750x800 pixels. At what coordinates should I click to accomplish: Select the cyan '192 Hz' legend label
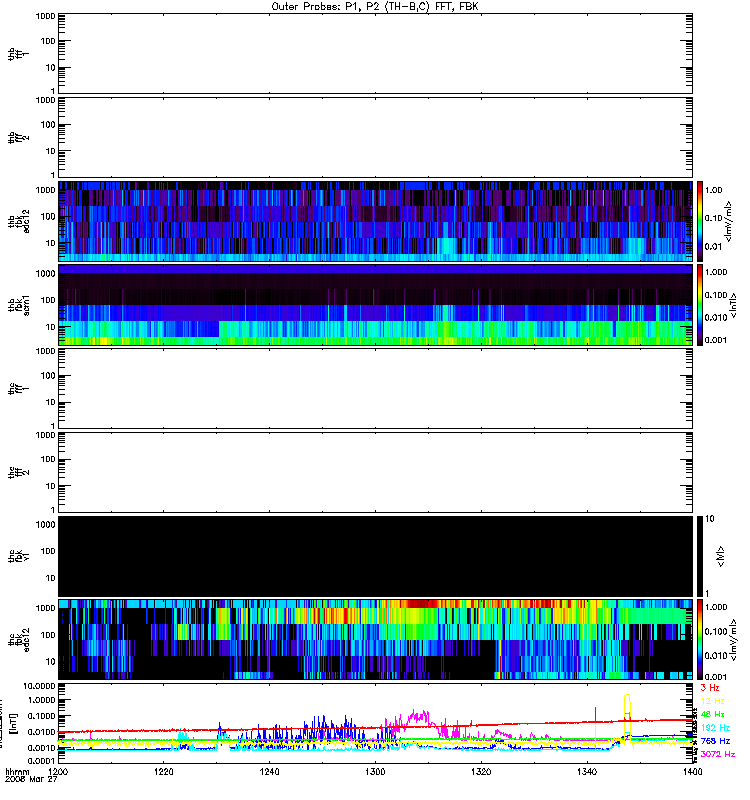coord(715,728)
